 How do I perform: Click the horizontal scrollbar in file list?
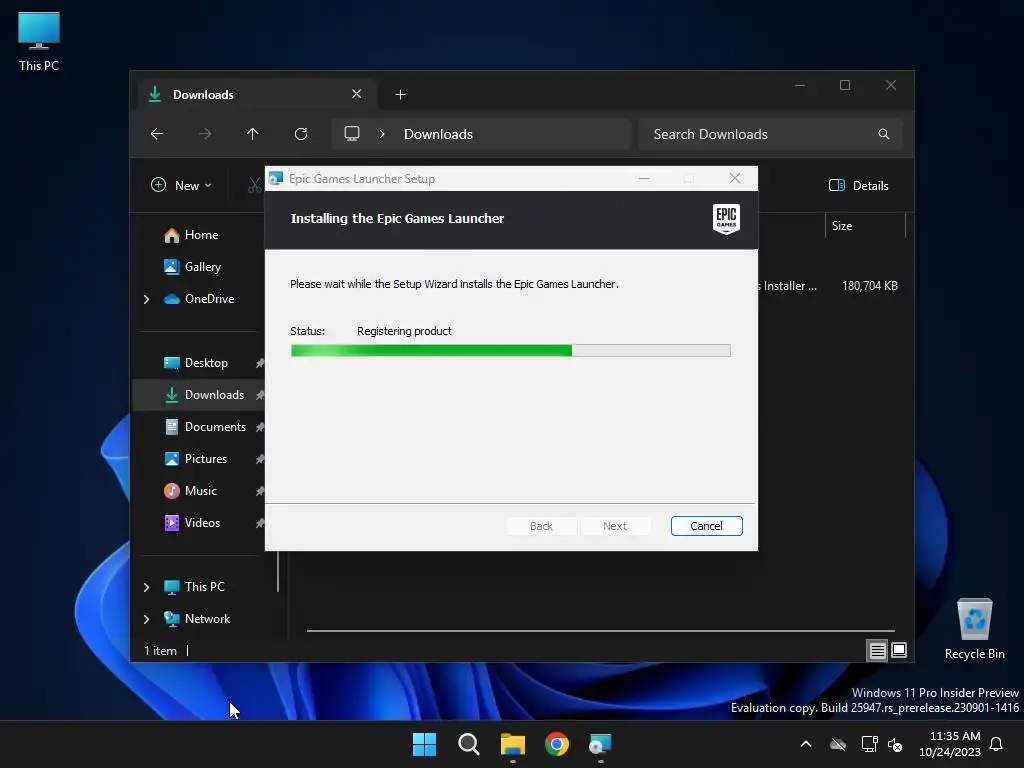pyautogui.click(x=601, y=631)
